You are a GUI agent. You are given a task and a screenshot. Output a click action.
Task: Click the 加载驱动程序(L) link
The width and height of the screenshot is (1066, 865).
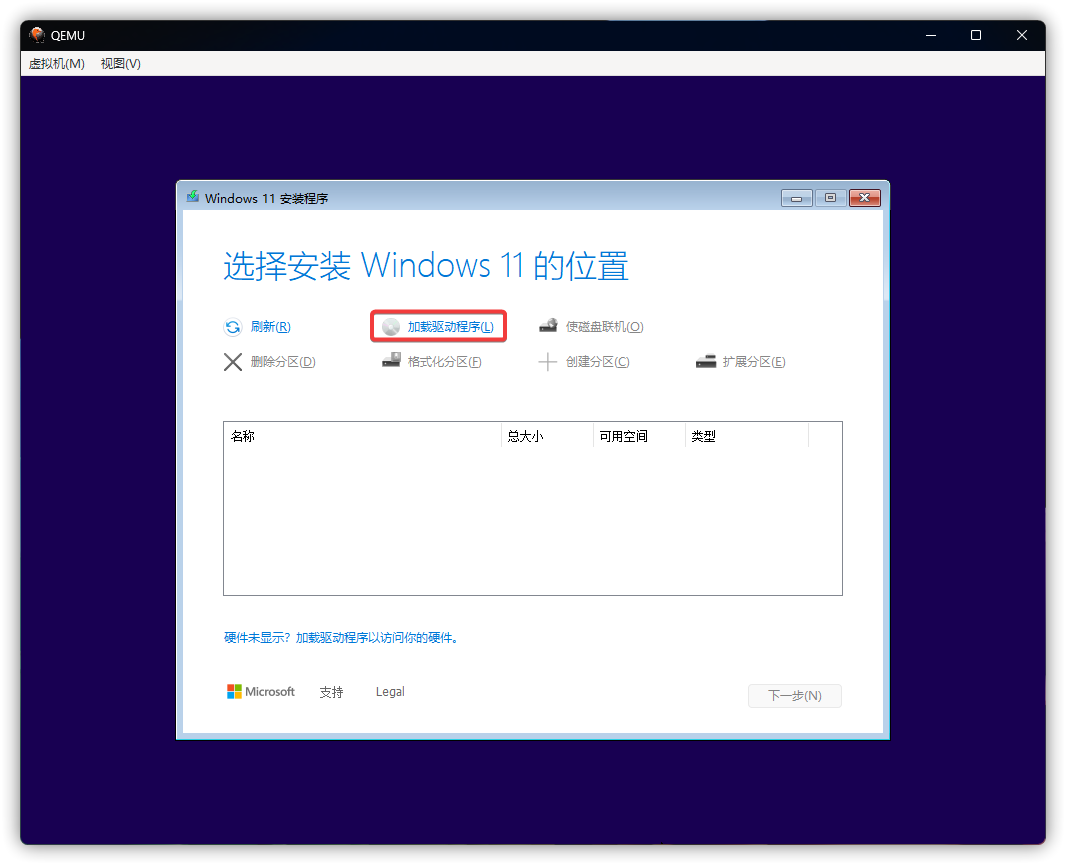[450, 327]
